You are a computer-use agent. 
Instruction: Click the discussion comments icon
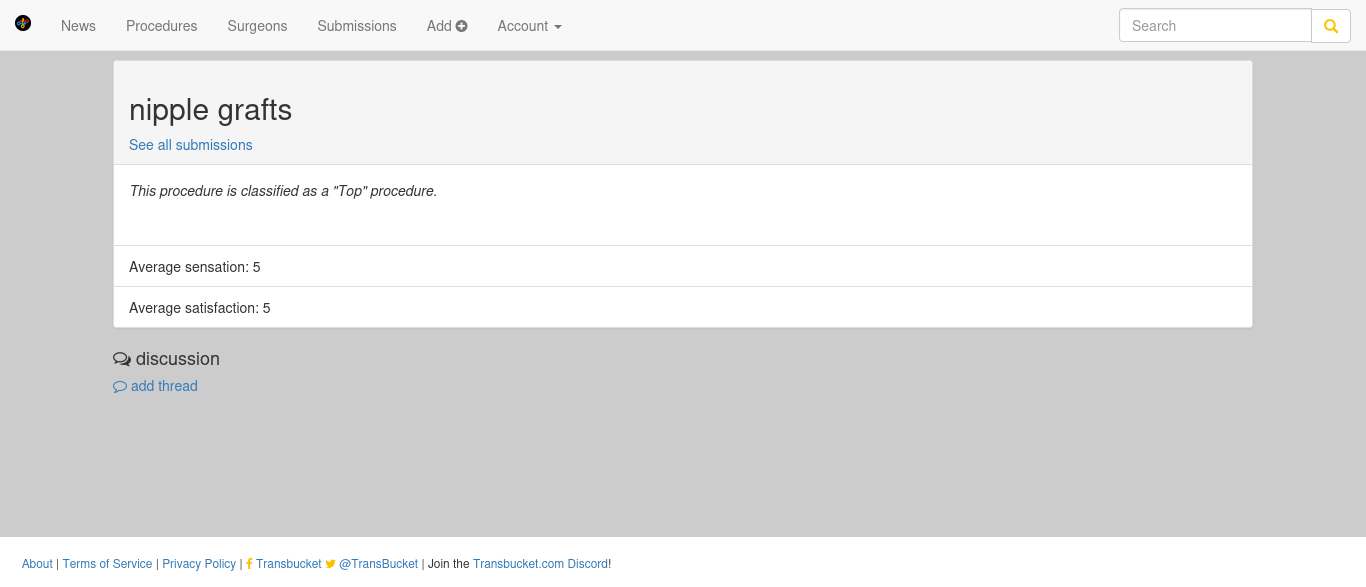tap(122, 359)
